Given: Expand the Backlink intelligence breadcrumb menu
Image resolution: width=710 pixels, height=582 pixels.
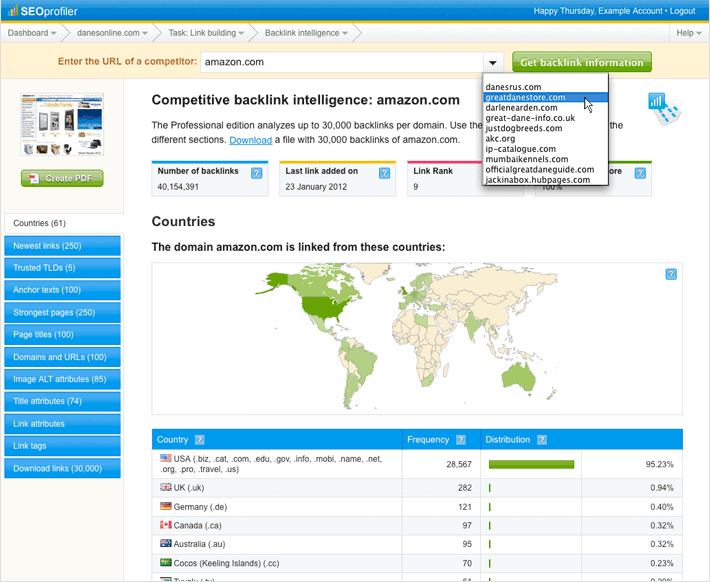Looking at the screenshot, I should (x=306, y=33).
